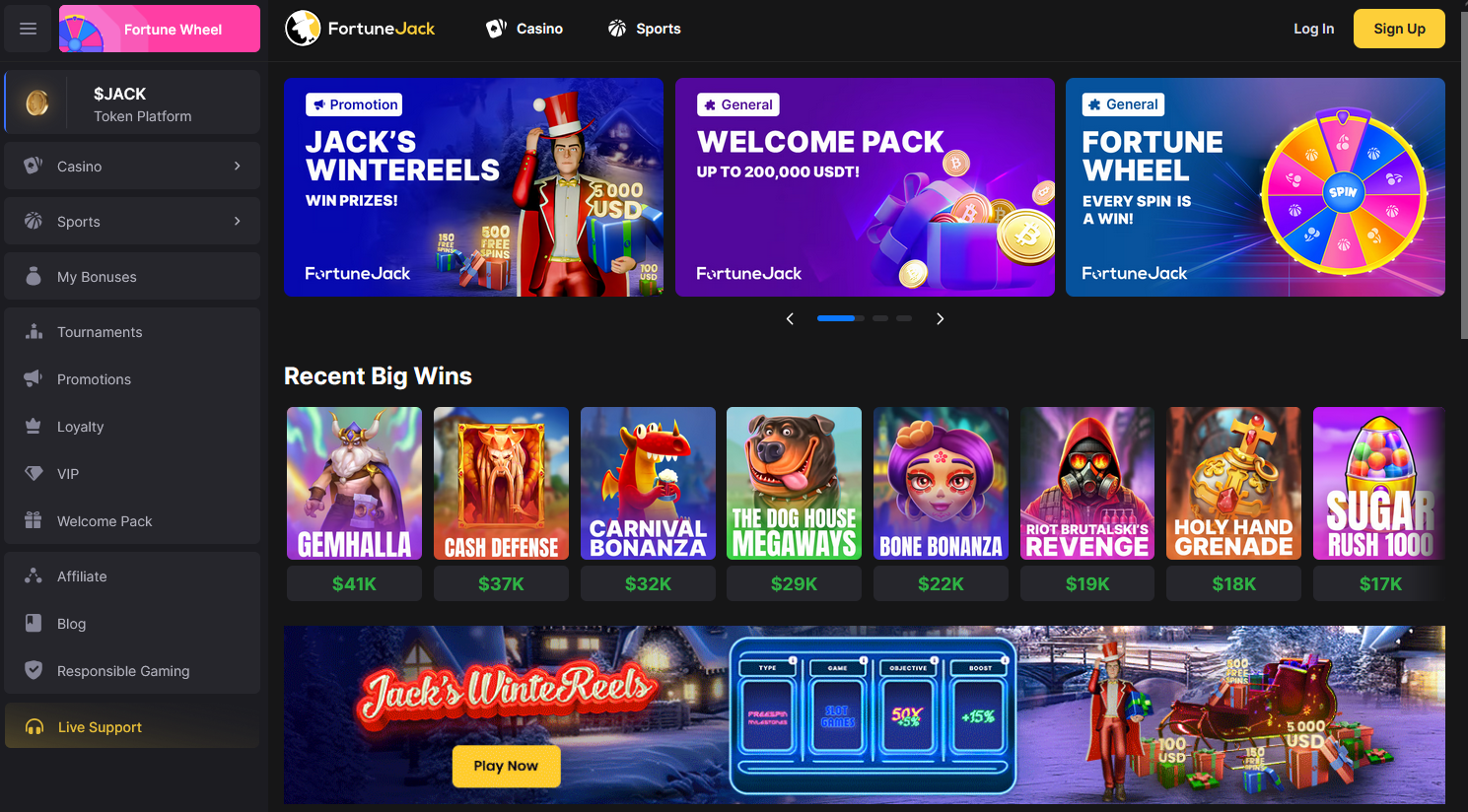Click the FortuneJack logo
This screenshot has width=1468, height=812.
360,29
